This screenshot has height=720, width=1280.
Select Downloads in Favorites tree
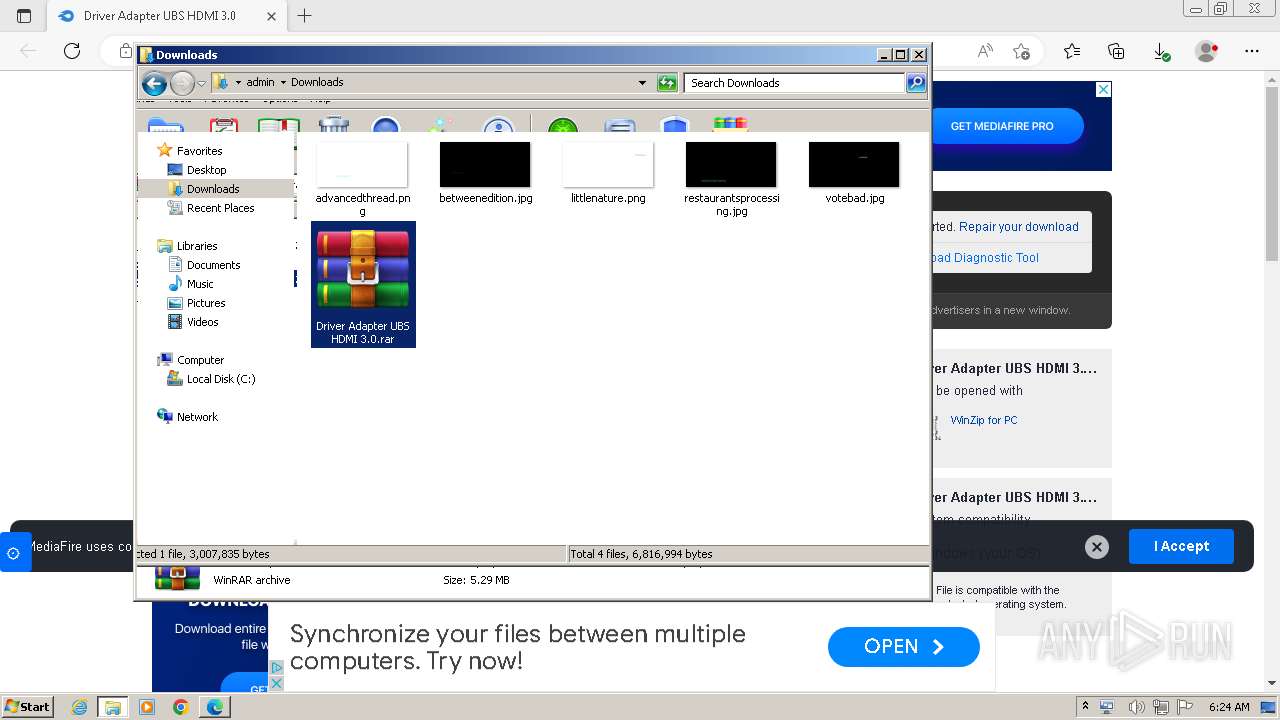(213, 189)
